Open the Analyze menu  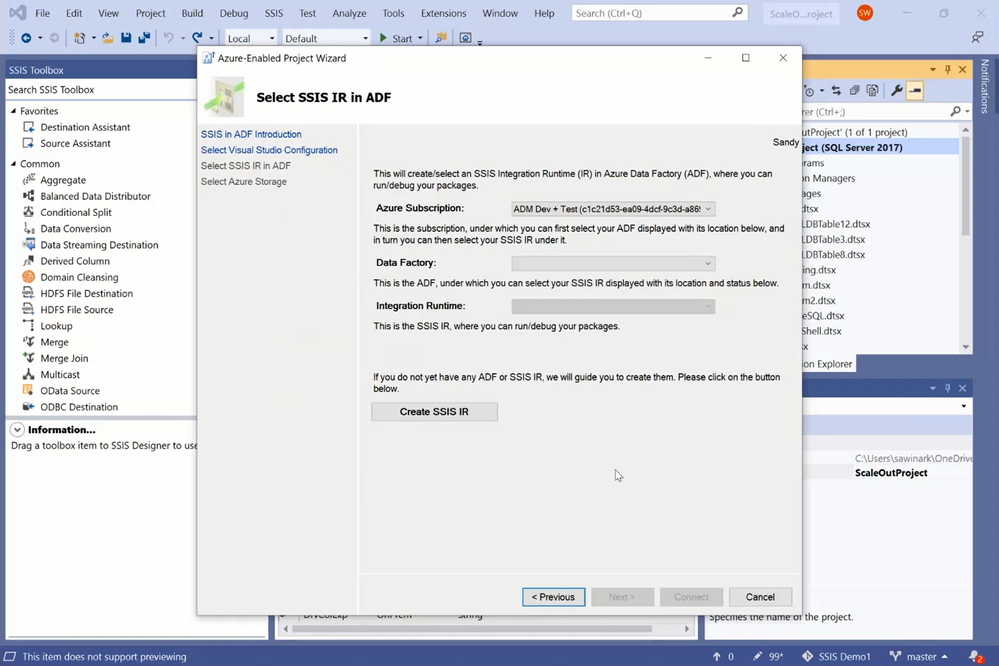click(x=349, y=13)
